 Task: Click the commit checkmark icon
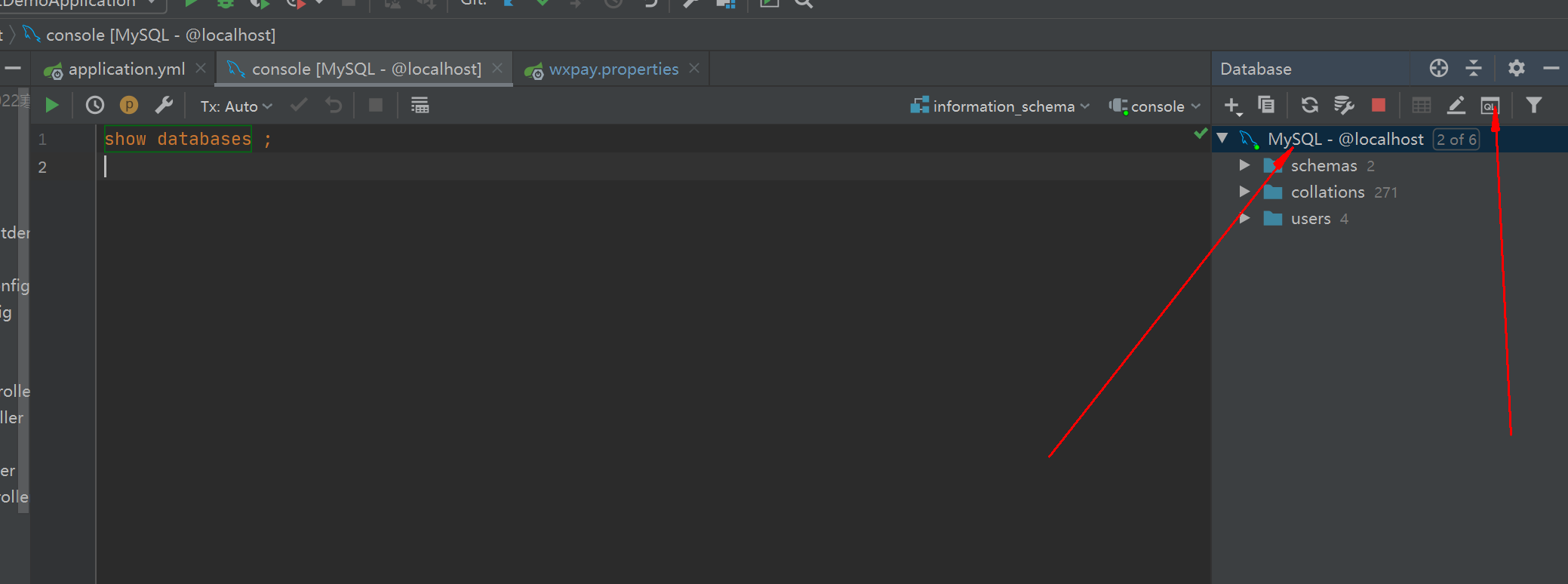click(x=299, y=106)
